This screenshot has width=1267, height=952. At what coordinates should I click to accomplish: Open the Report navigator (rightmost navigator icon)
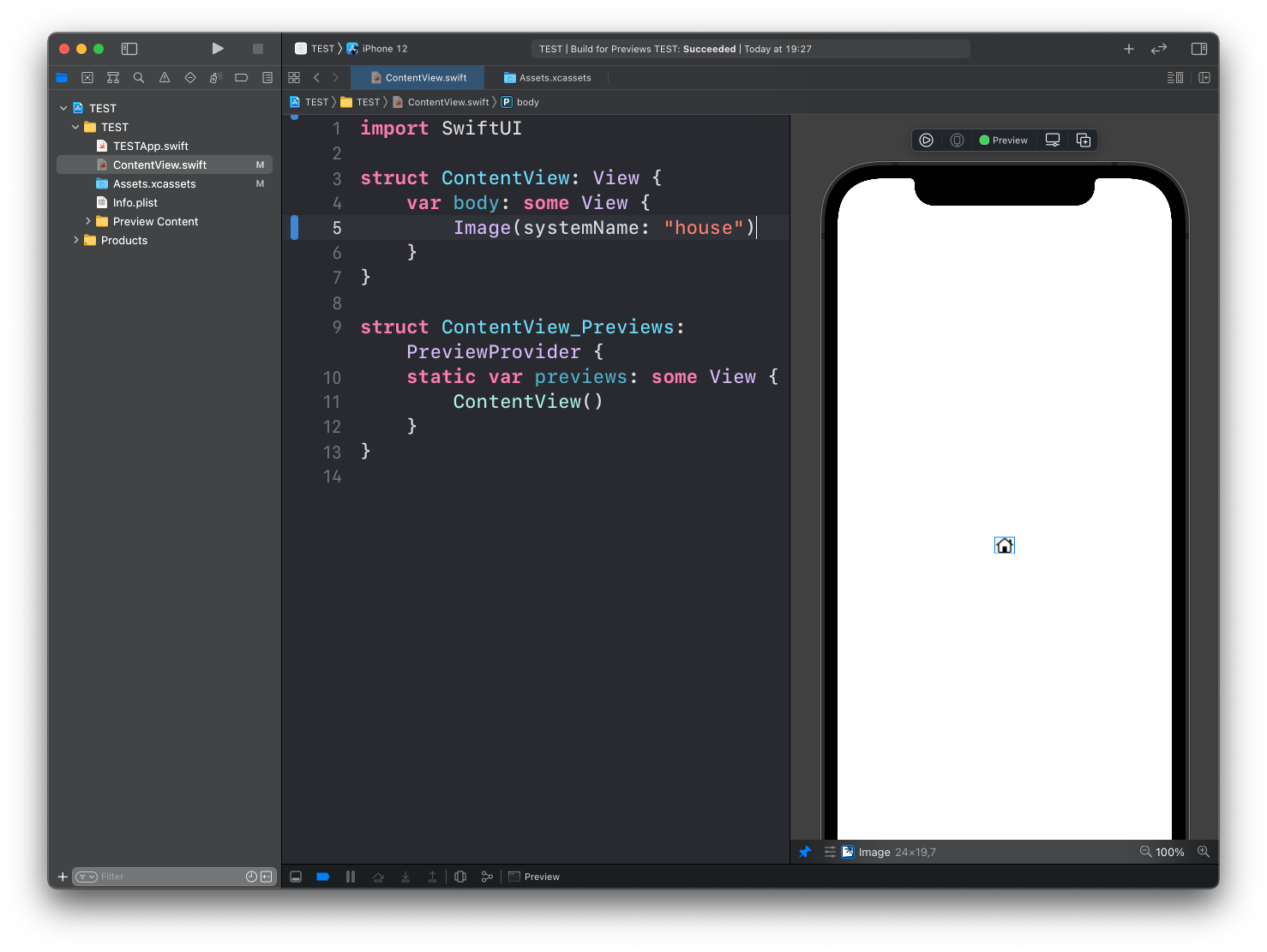point(267,77)
